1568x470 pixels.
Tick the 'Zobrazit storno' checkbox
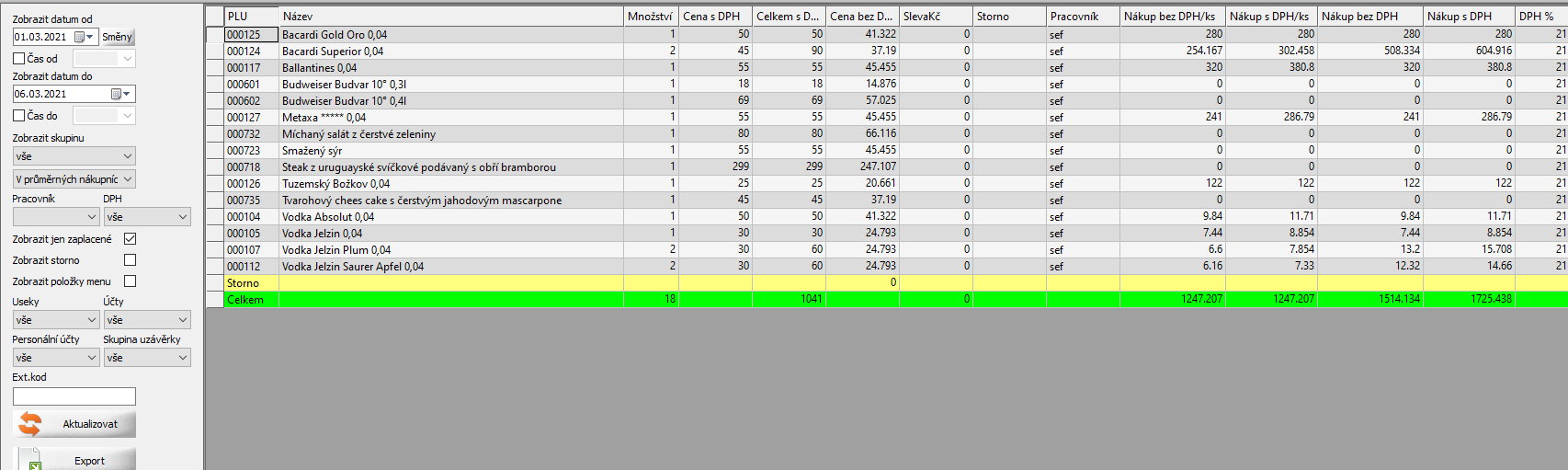pos(130,260)
